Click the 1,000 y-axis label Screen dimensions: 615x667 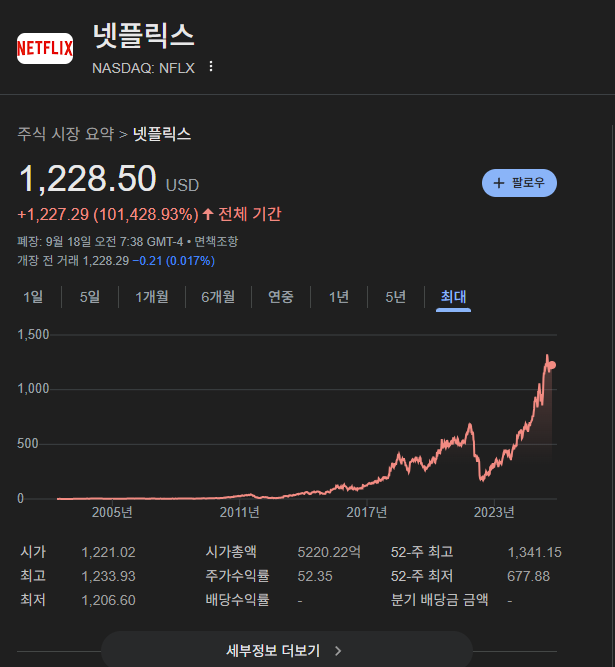pyautogui.click(x=33, y=389)
